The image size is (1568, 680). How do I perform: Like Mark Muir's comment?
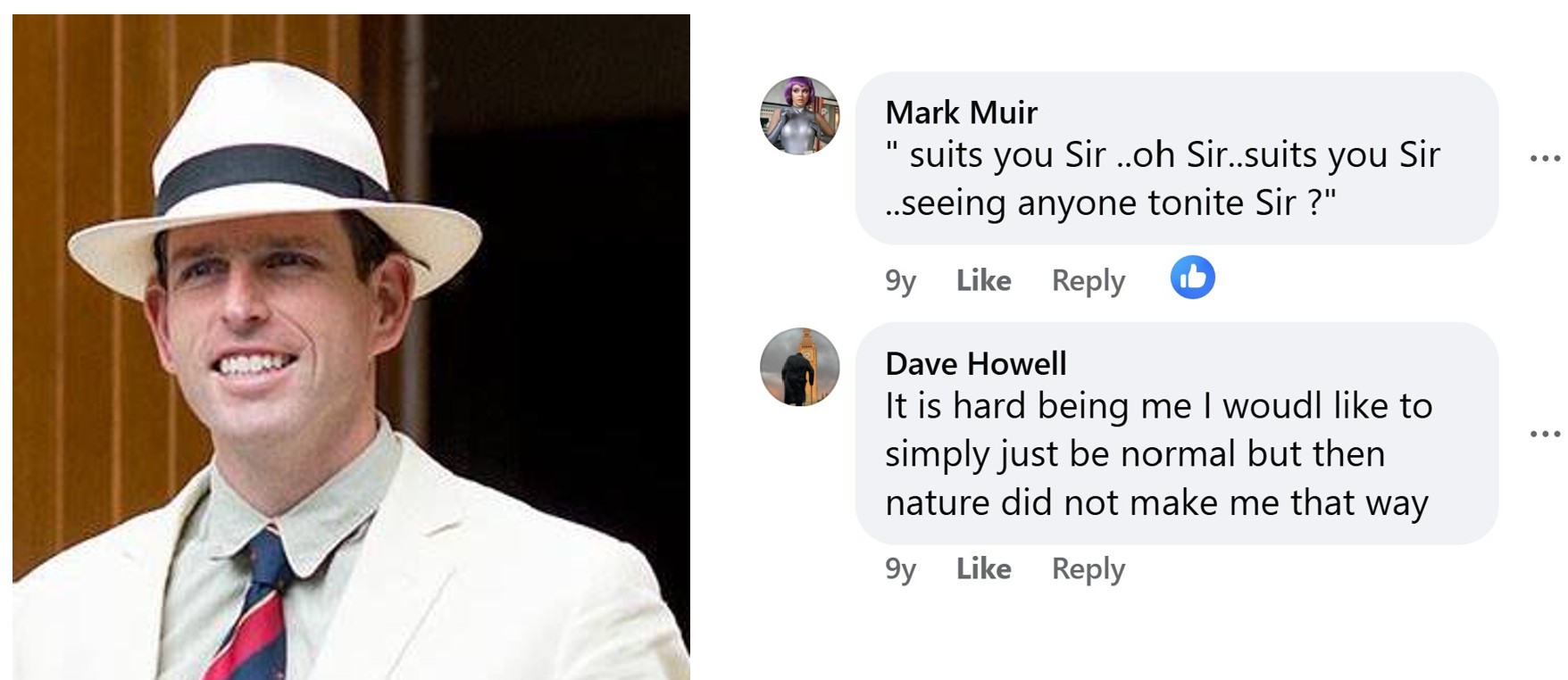coord(983,280)
